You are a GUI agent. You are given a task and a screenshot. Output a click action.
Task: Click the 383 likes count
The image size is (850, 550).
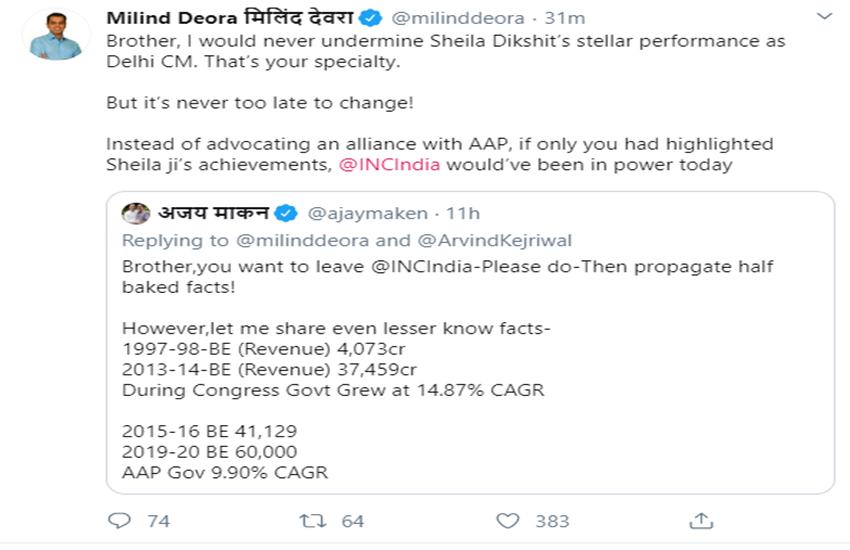[x=552, y=521]
